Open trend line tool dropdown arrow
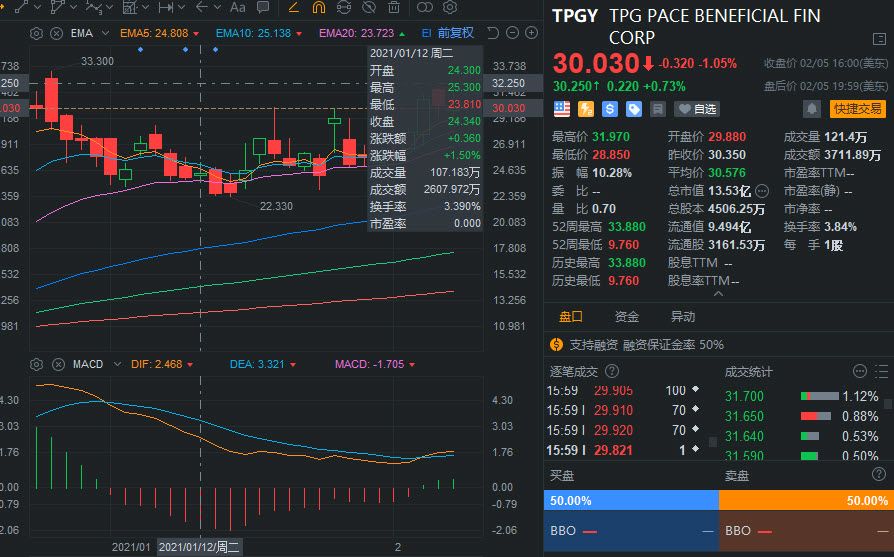Image resolution: width=894 pixels, height=557 pixels. pos(38,7)
